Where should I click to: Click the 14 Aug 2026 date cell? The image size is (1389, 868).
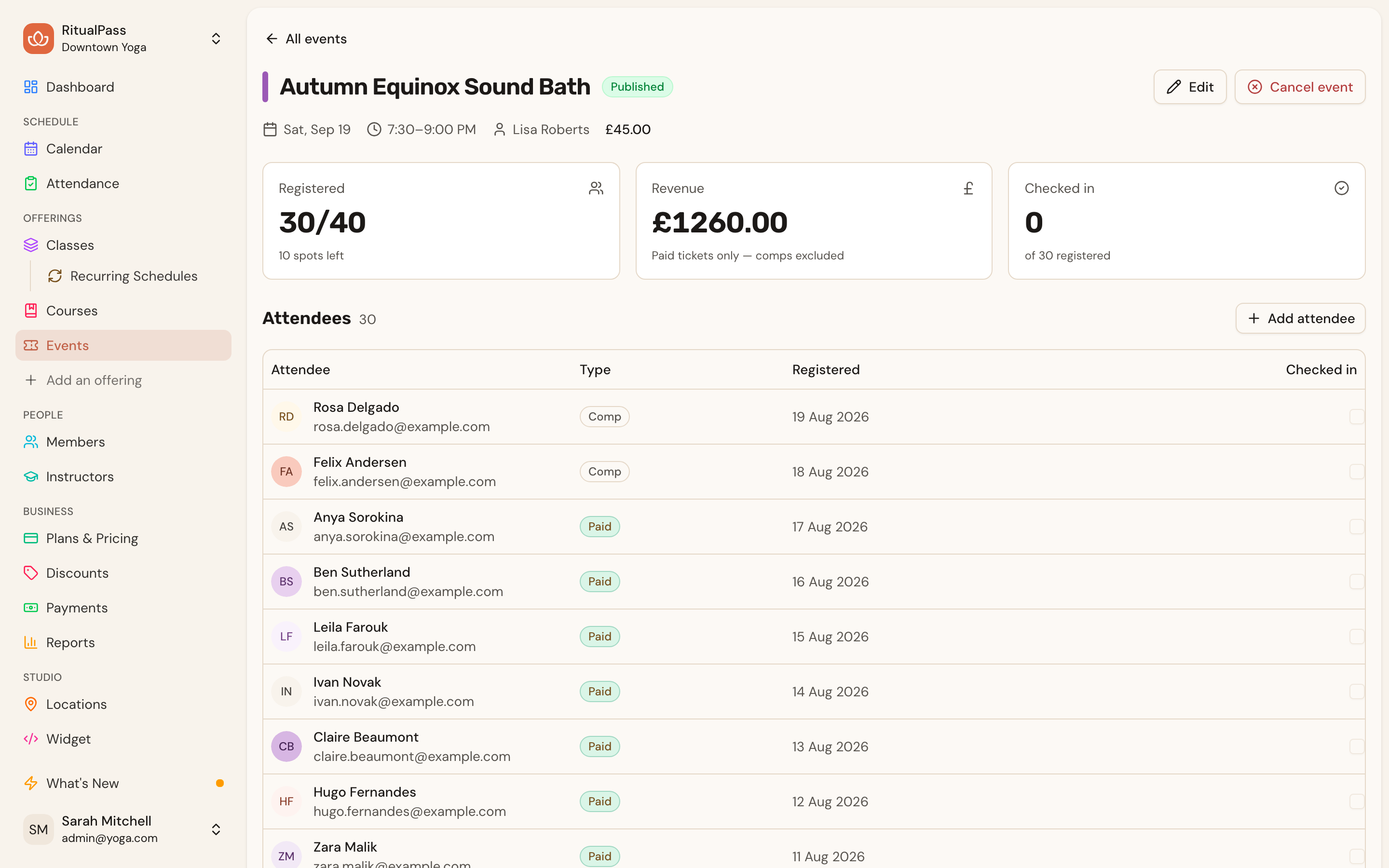tap(831, 691)
